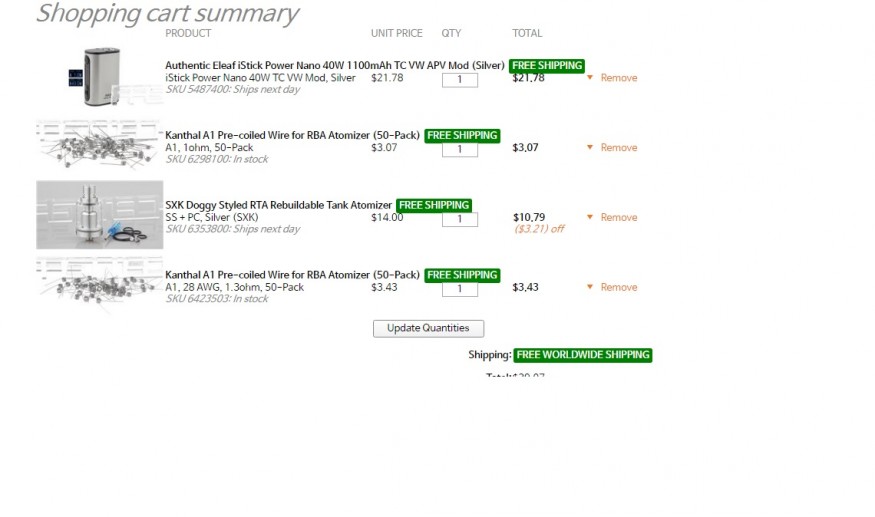
Task: Edit quantity field for 1ohm Kanthal wire
Action: (x=460, y=150)
